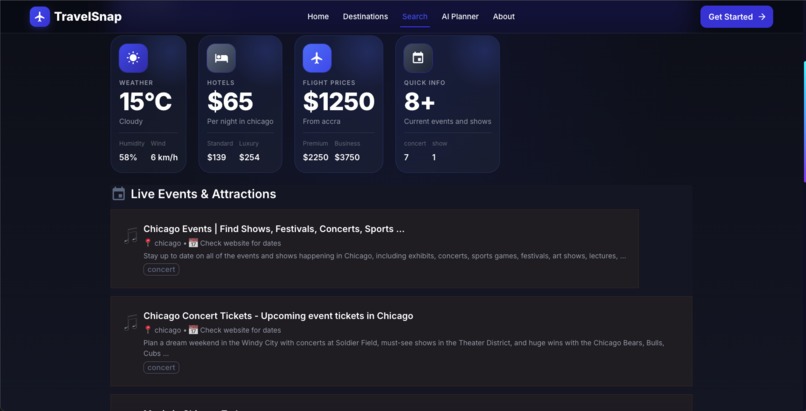The width and height of the screenshot is (806, 411).
Task: Click the TravelSnap brand name
Action: tap(88, 17)
